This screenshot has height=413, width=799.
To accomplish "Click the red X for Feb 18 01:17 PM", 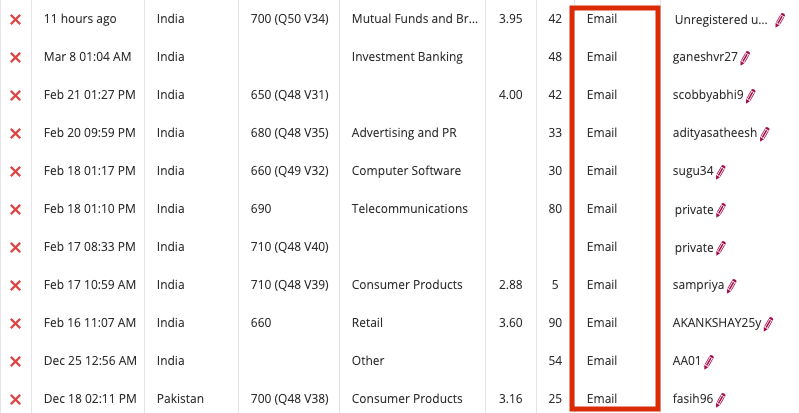I will 15,171.
